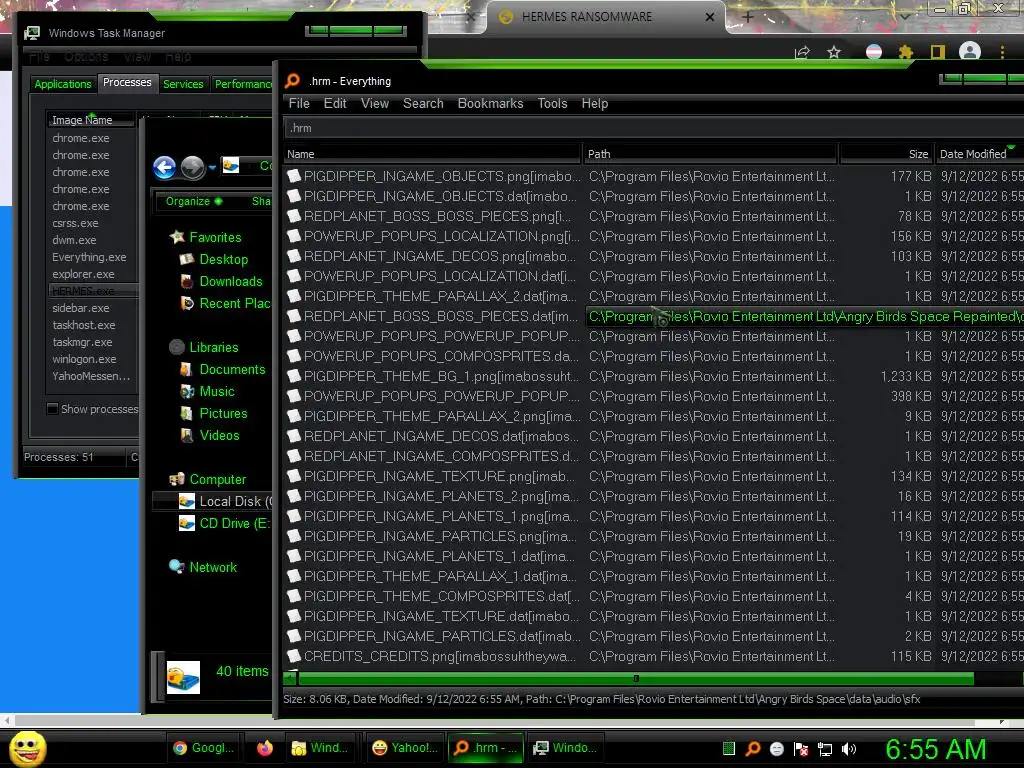This screenshot has height=768, width=1024.
Task: Switch to Services tab in Task Manager
Action: (183, 84)
